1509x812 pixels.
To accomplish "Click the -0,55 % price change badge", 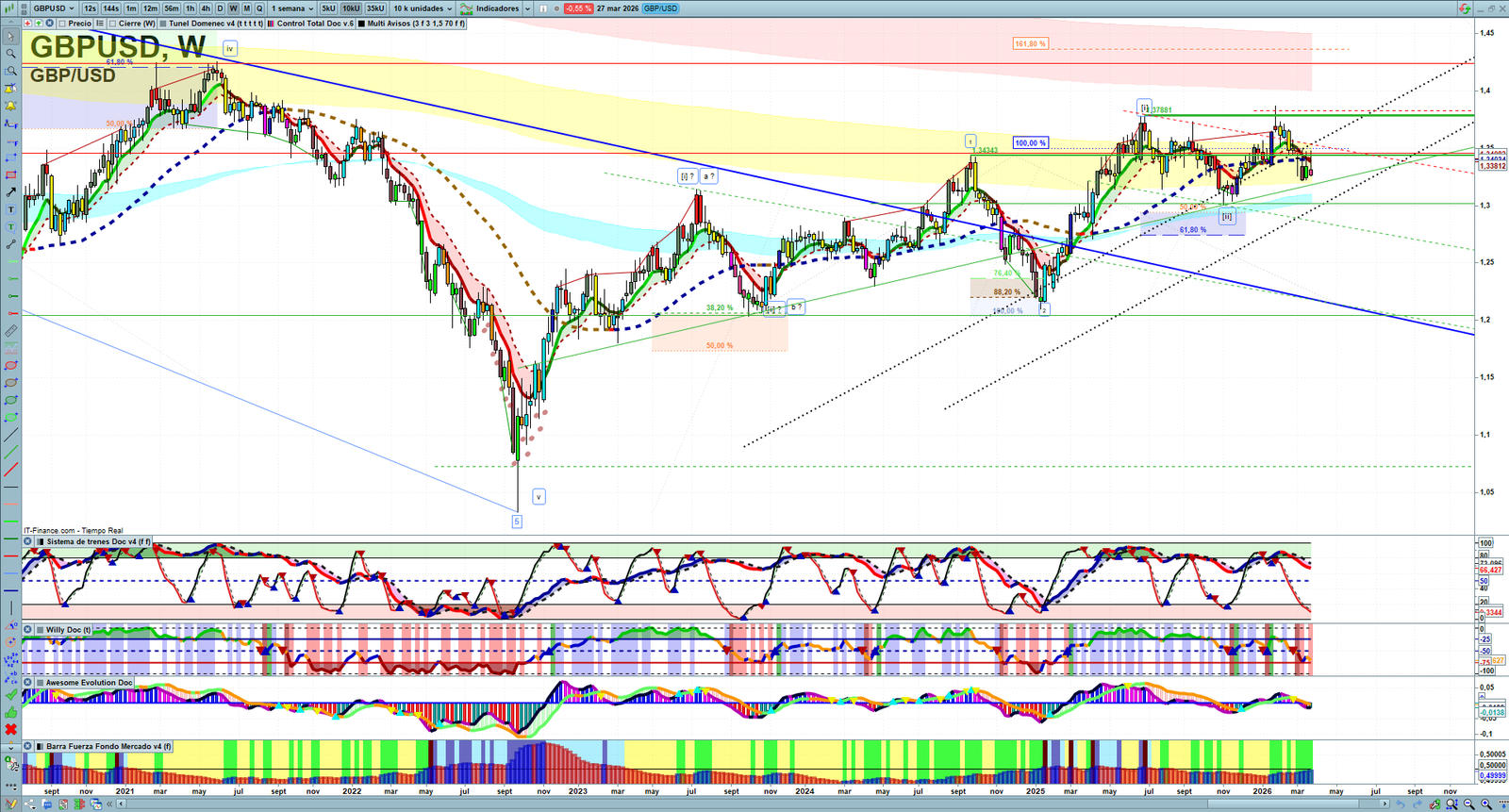I will coord(578,8).
